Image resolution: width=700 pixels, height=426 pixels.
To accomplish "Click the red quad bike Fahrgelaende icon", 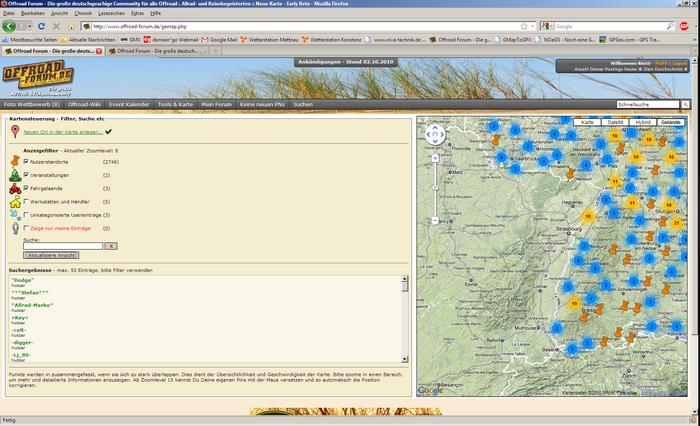I will 15,188.
